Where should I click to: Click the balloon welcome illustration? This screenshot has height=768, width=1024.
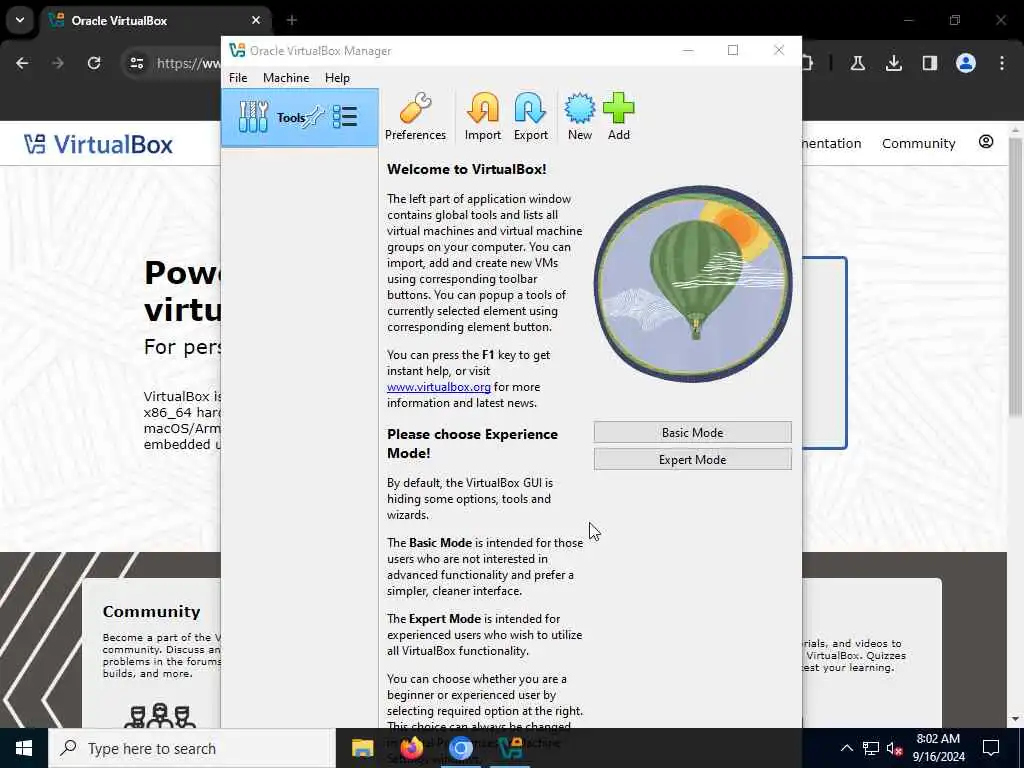(x=692, y=284)
